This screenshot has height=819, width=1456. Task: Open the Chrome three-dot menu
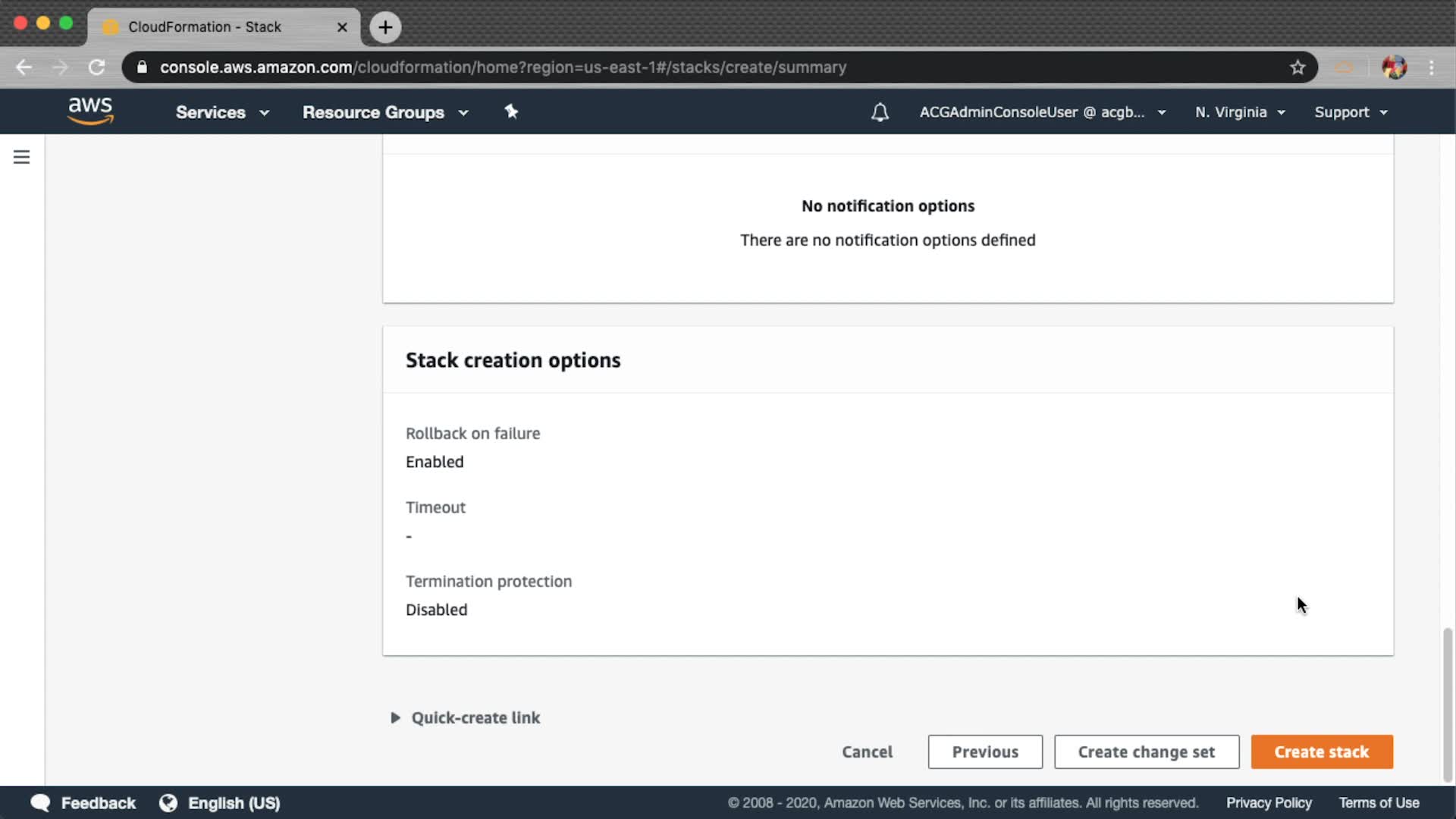(1432, 67)
